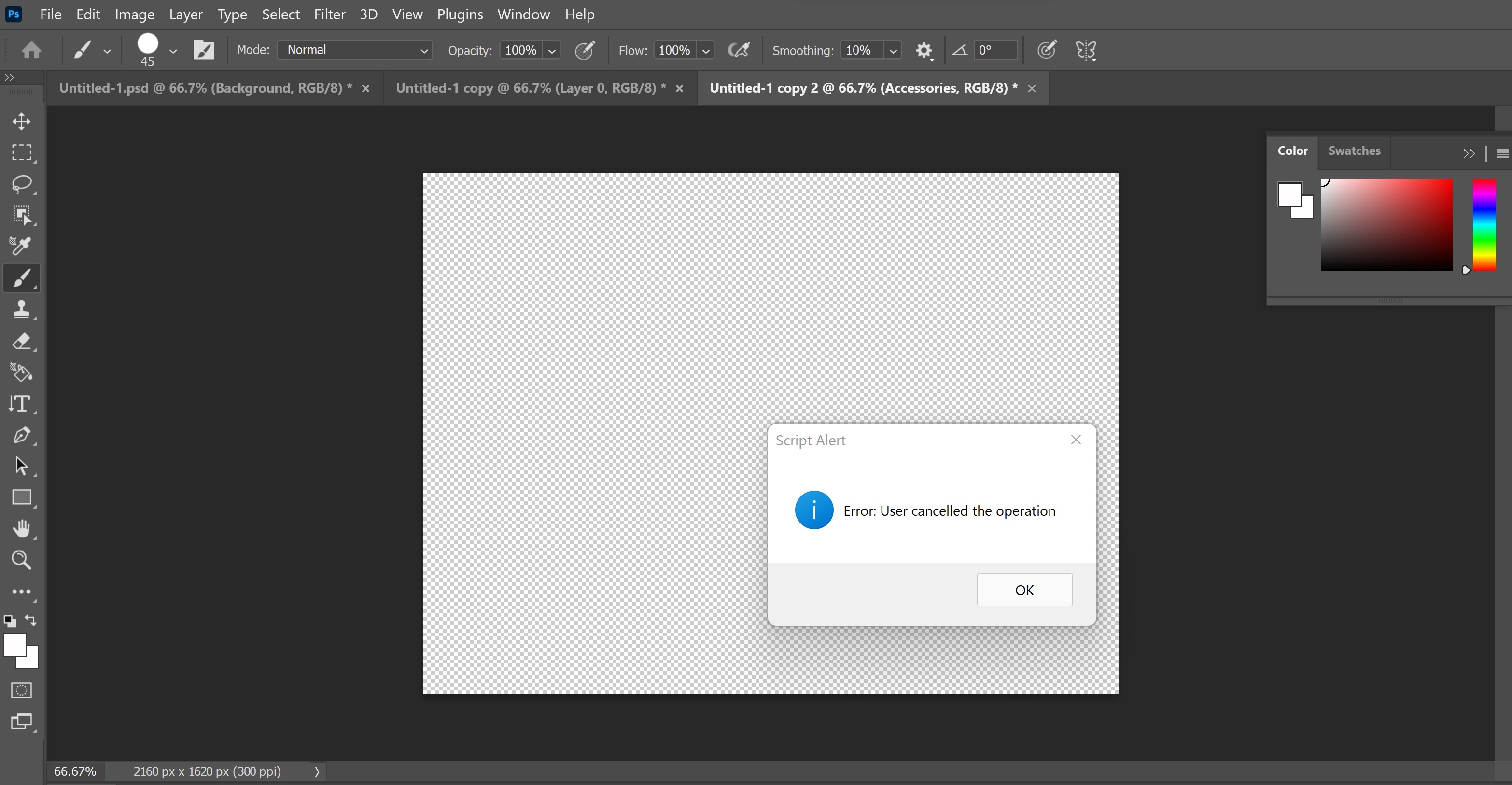Screen dimensions: 1512x785
Task: Toggle pen pressure control for brush size
Action: (1048, 50)
